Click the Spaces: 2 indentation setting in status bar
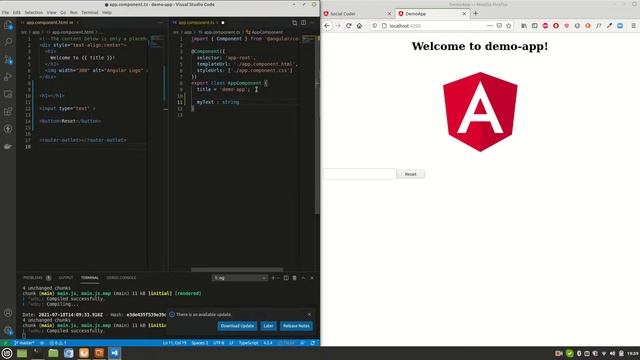 pyautogui.click(x=200, y=343)
